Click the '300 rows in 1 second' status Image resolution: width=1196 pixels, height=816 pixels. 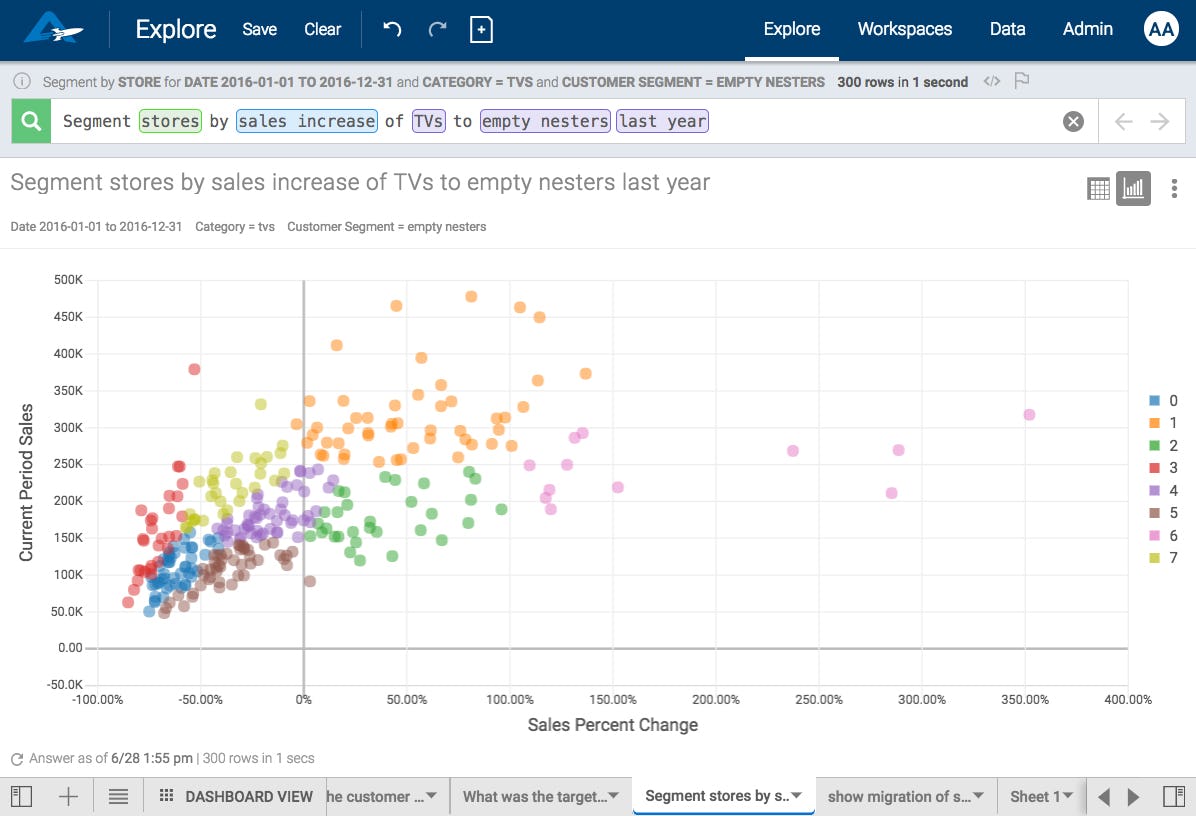point(902,82)
